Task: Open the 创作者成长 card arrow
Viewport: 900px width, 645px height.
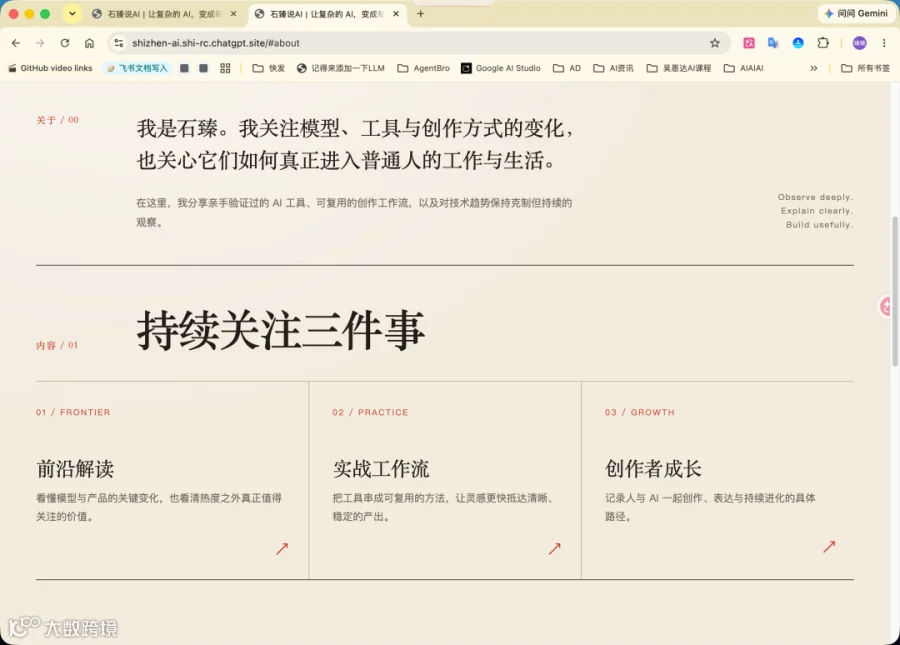Action: point(829,546)
